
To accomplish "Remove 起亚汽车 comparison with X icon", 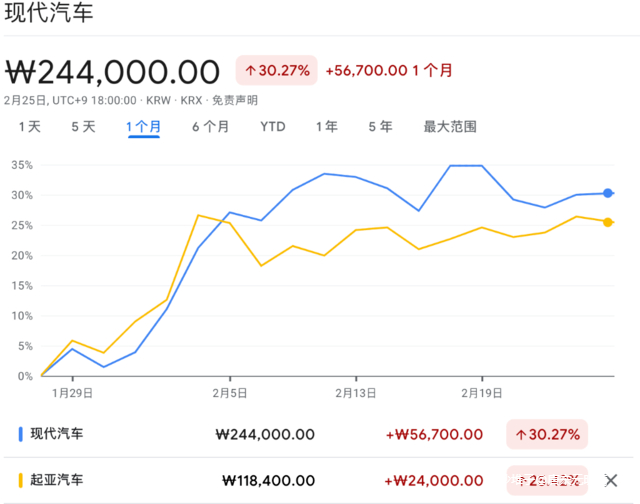I will click(x=611, y=480).
